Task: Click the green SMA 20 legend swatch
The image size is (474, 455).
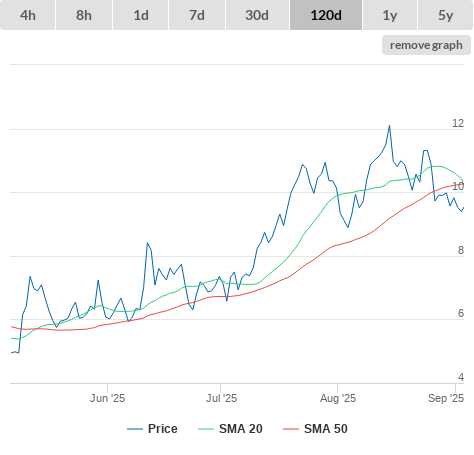Action: click(x=206, y=429)
